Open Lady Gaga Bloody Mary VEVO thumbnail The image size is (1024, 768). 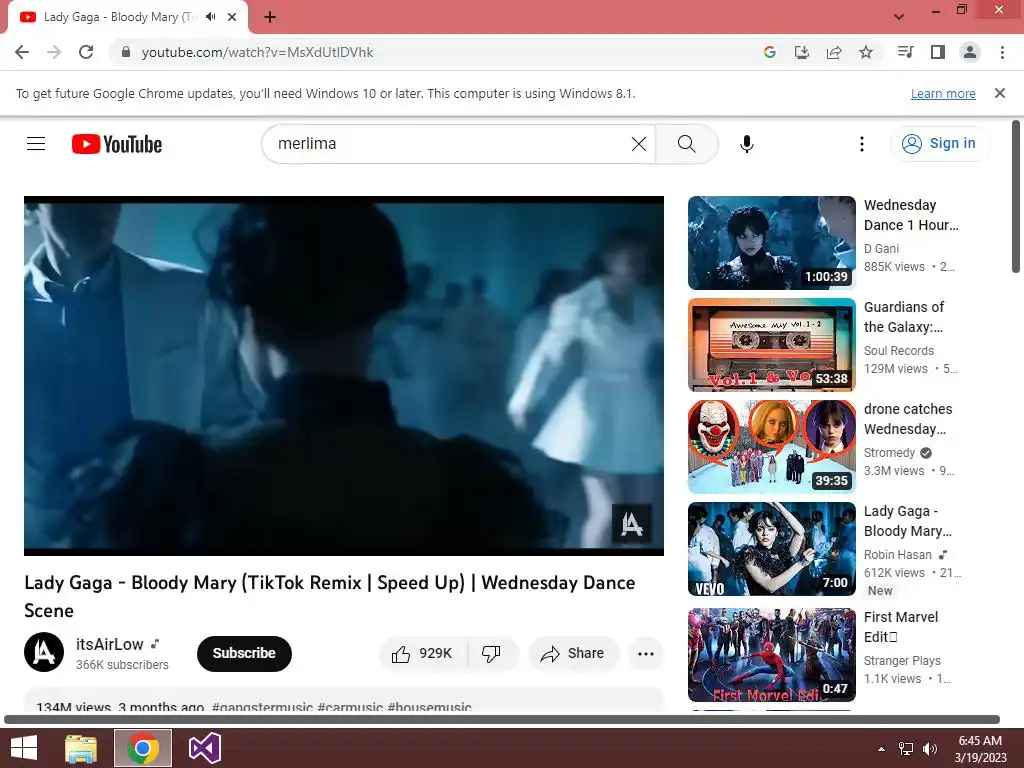pos(771,549)
